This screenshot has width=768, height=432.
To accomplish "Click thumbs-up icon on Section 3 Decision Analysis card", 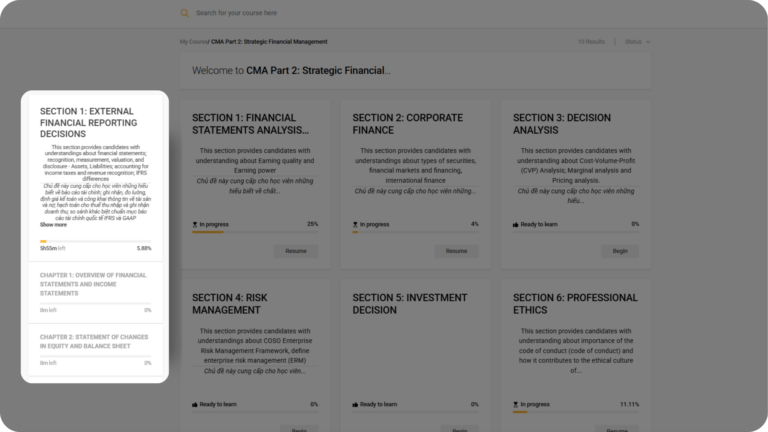I will click(x=516, y=224).
